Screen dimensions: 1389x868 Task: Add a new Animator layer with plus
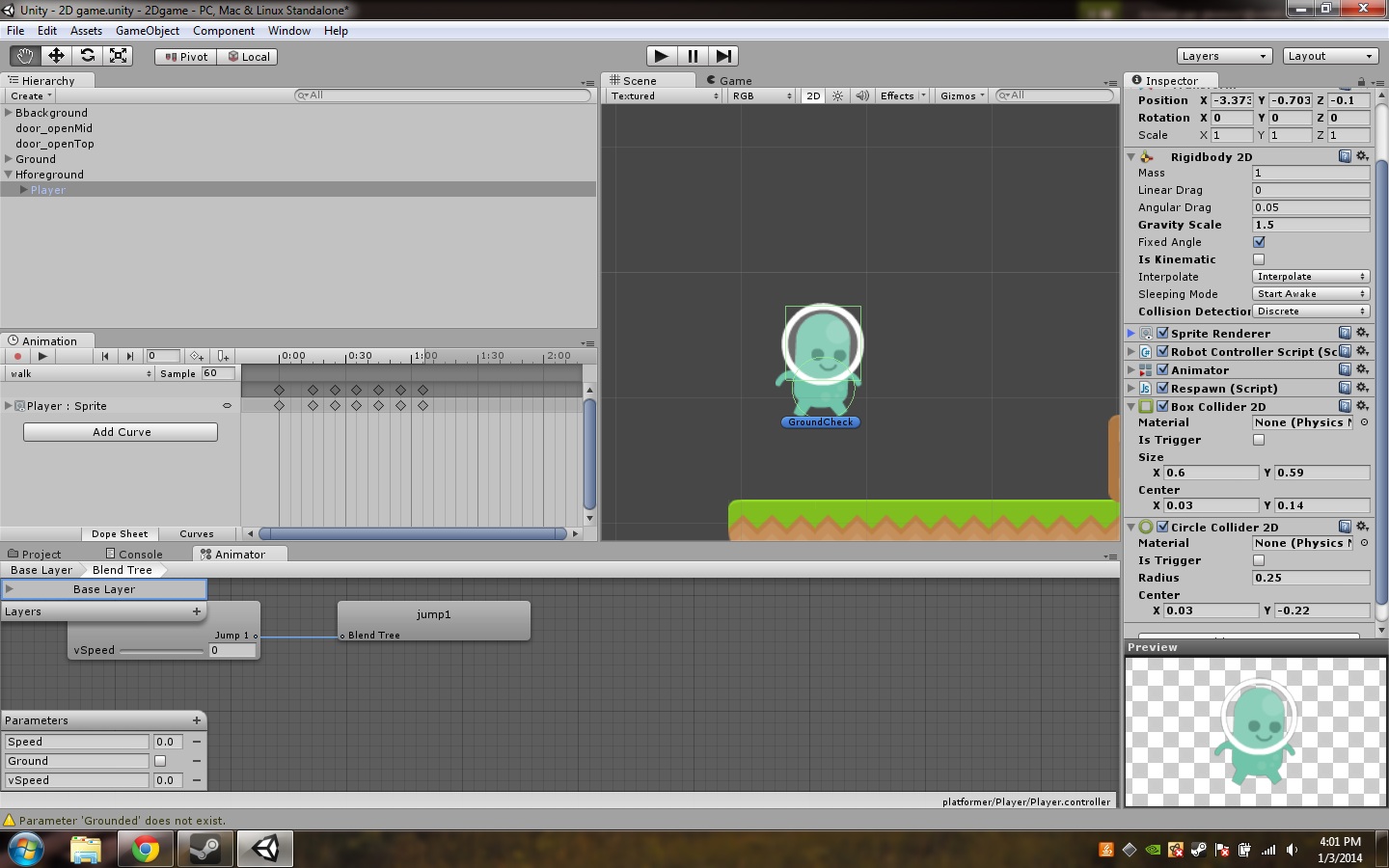(197, 611)
